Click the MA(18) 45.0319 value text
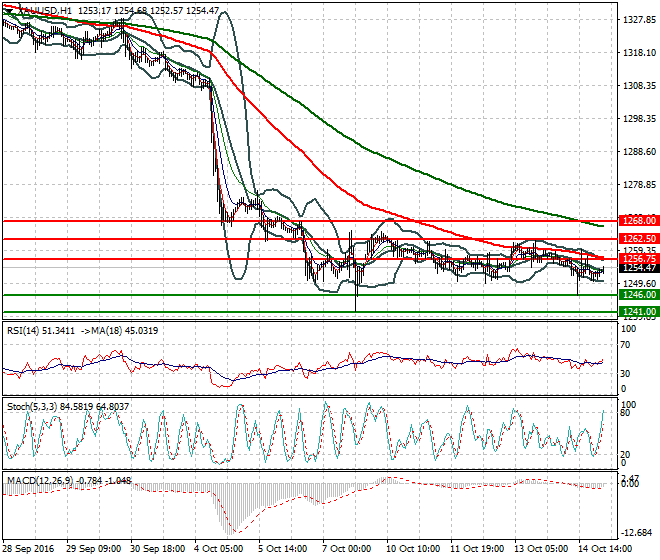Image resolution: width=660 pixels, height=560 pixels. click(125, 331)
